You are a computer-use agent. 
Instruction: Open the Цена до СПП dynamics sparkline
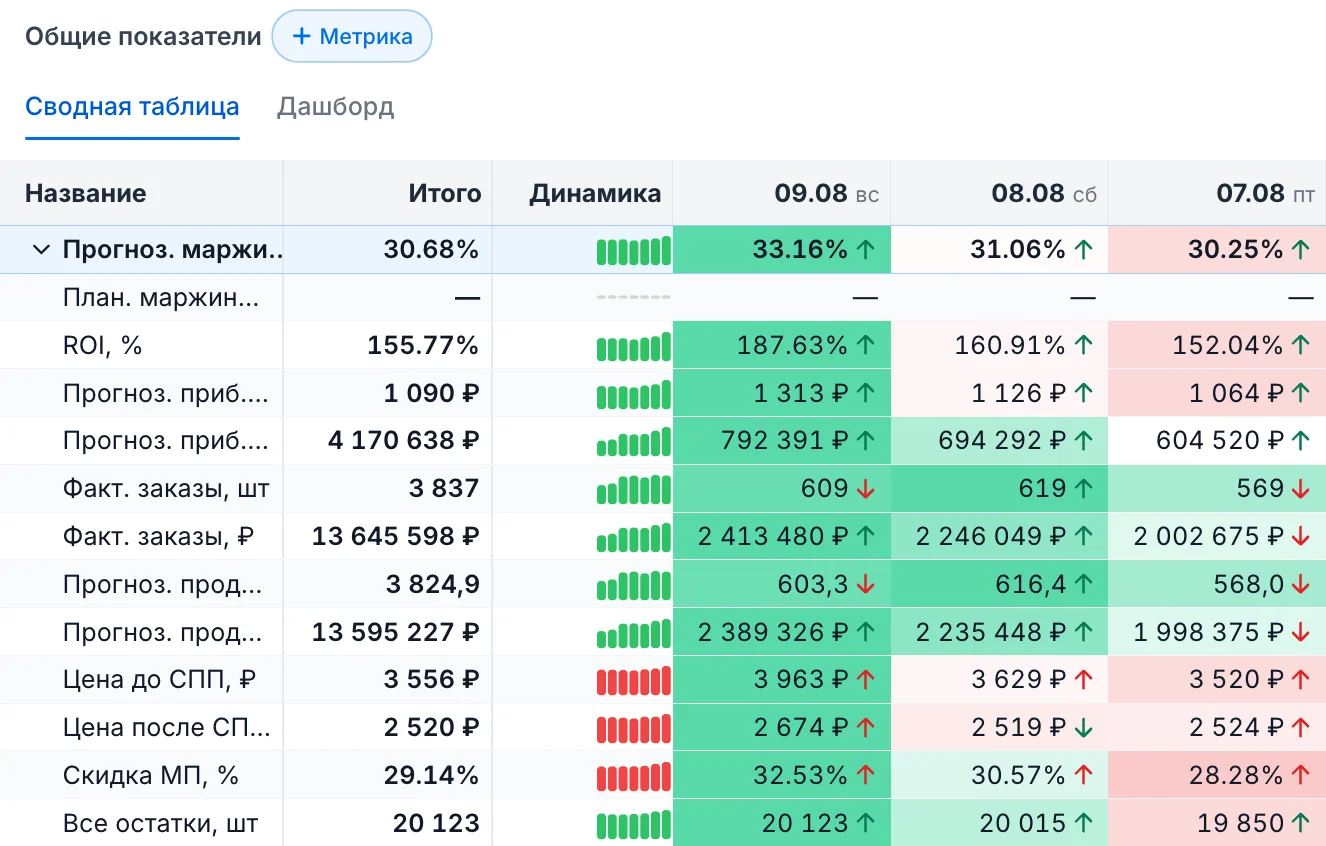click(633, 681)
